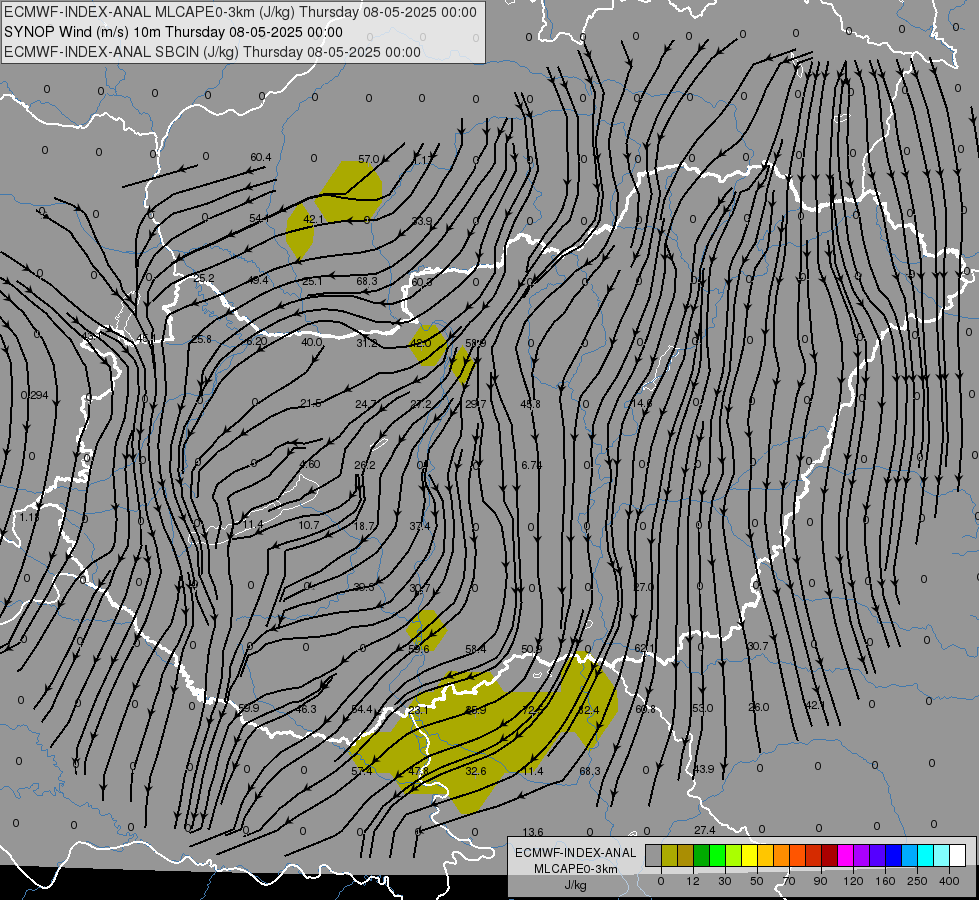Click the grid value 10.7

click(308, 525)
